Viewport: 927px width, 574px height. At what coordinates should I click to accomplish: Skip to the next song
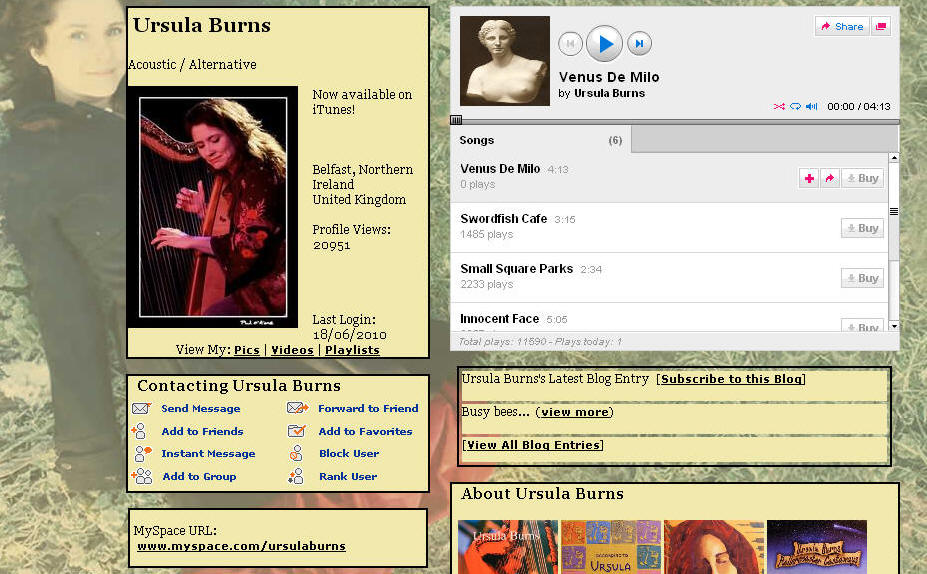[x=640, y=43]
